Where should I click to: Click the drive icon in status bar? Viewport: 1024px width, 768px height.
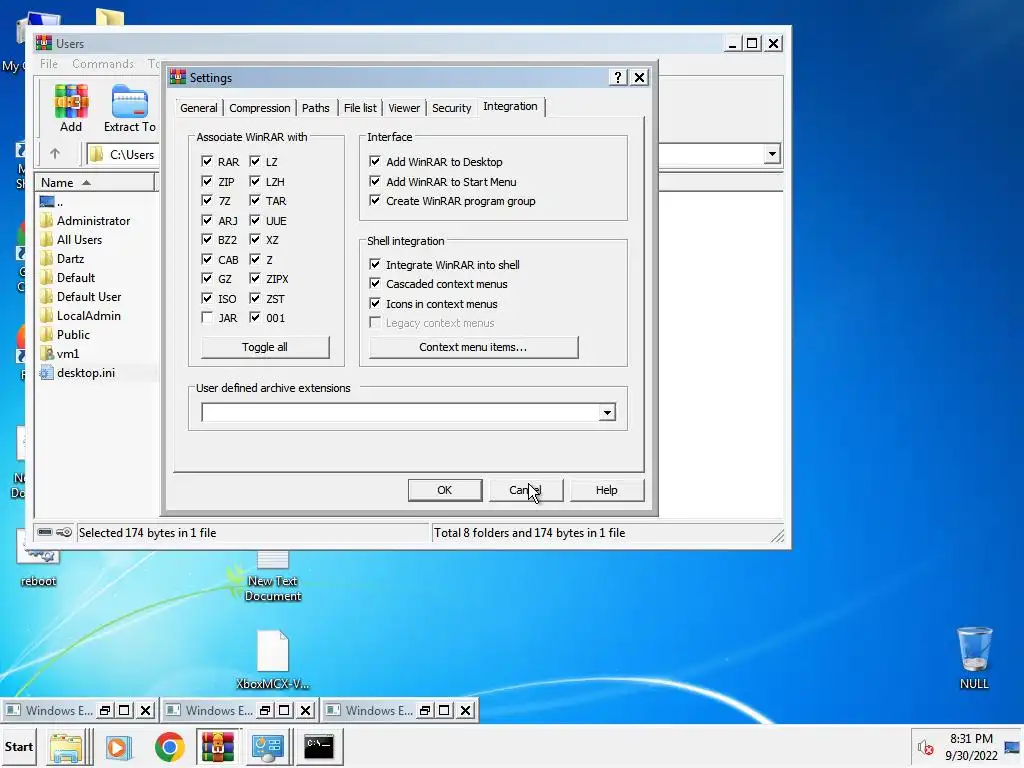pyautogui.click(x=44, y=532)
